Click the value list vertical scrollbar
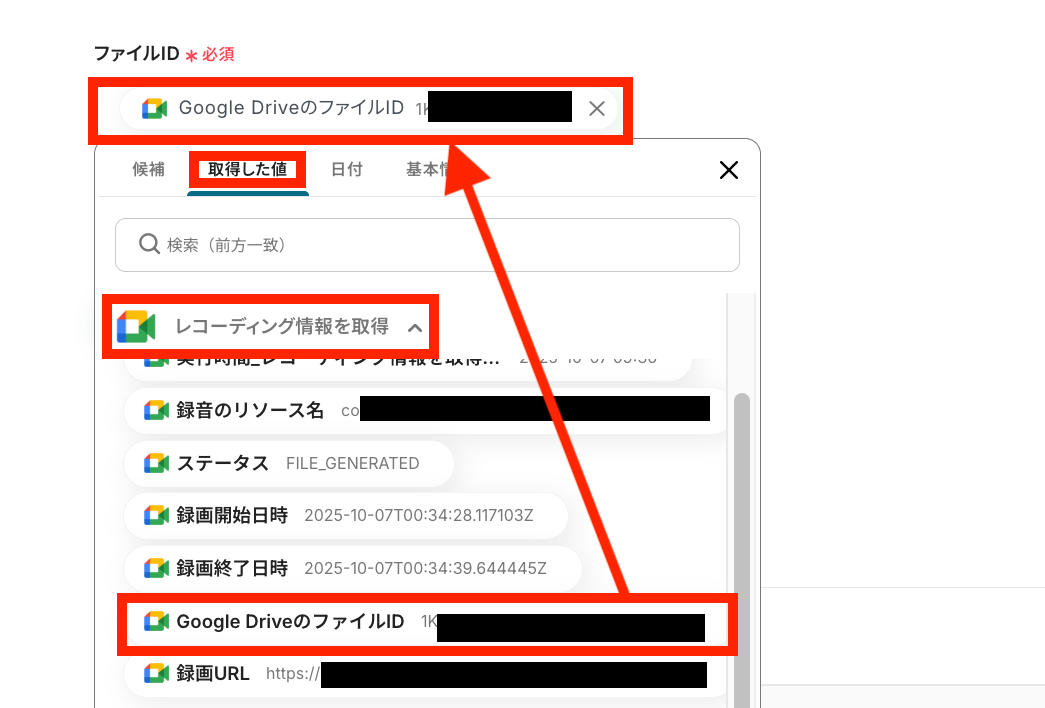 coord(742,550)
